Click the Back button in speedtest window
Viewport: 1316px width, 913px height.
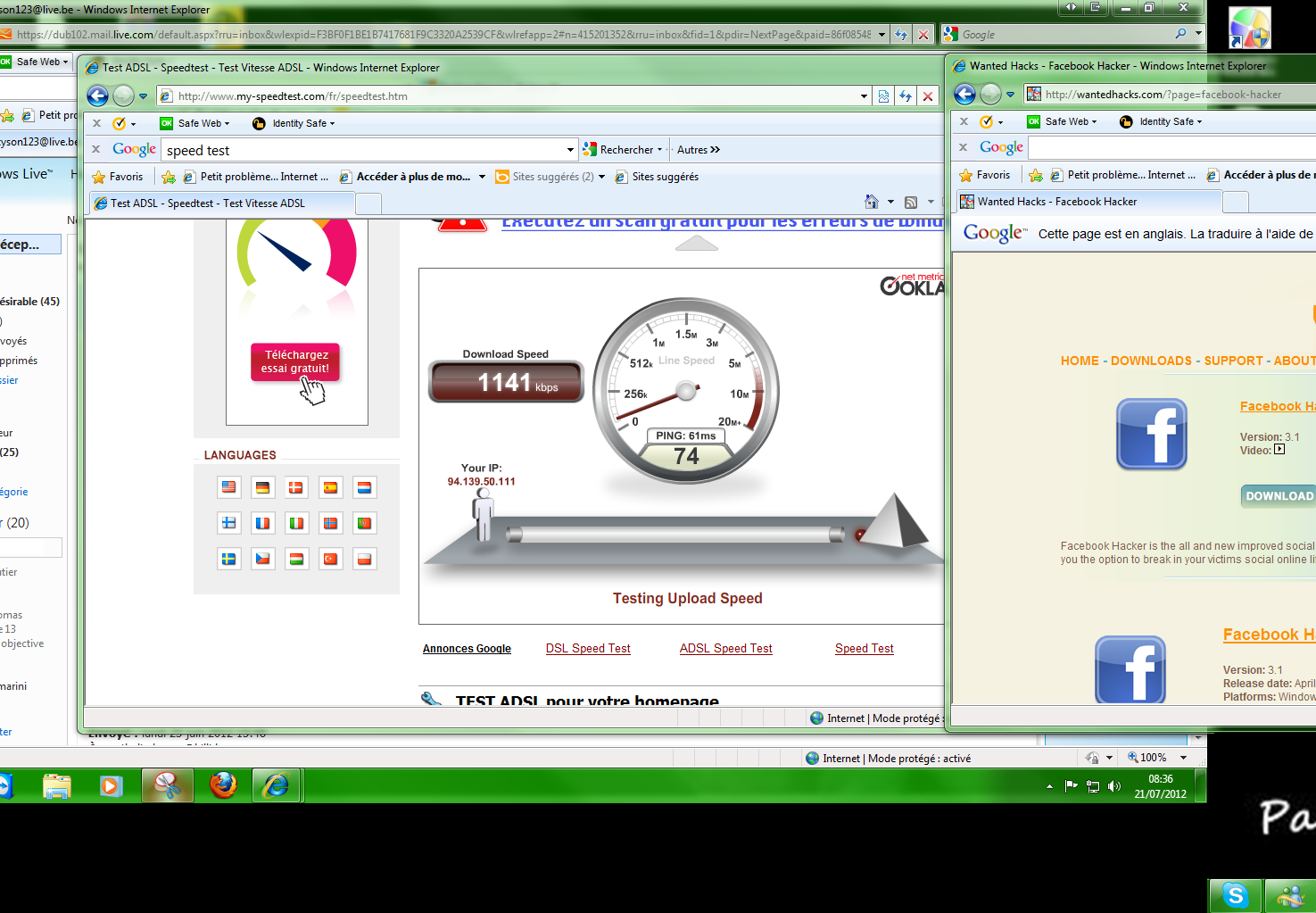97,96
